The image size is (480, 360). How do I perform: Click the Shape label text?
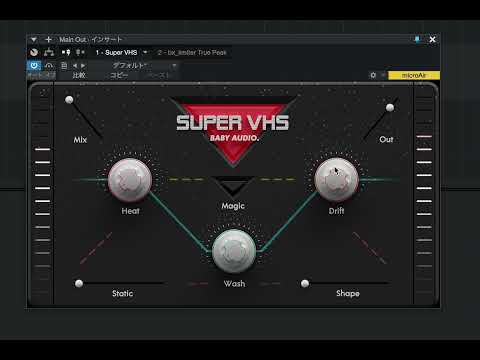(348, 293)
